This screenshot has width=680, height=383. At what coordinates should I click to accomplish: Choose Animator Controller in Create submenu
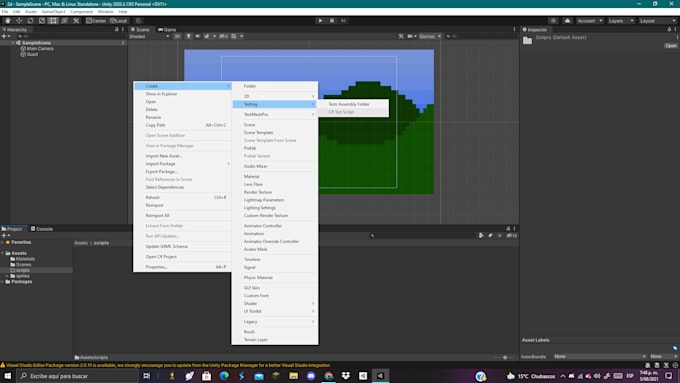(275, 226)
